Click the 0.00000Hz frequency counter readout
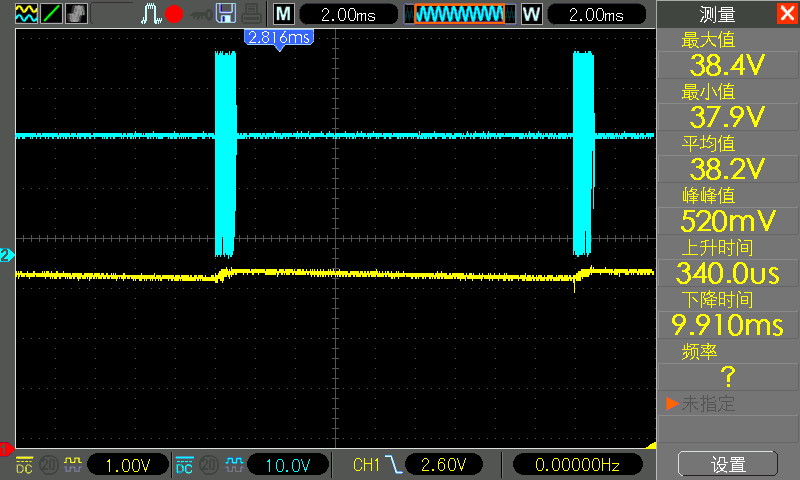This screenshot has height=480, width=800. click(577, 465)
